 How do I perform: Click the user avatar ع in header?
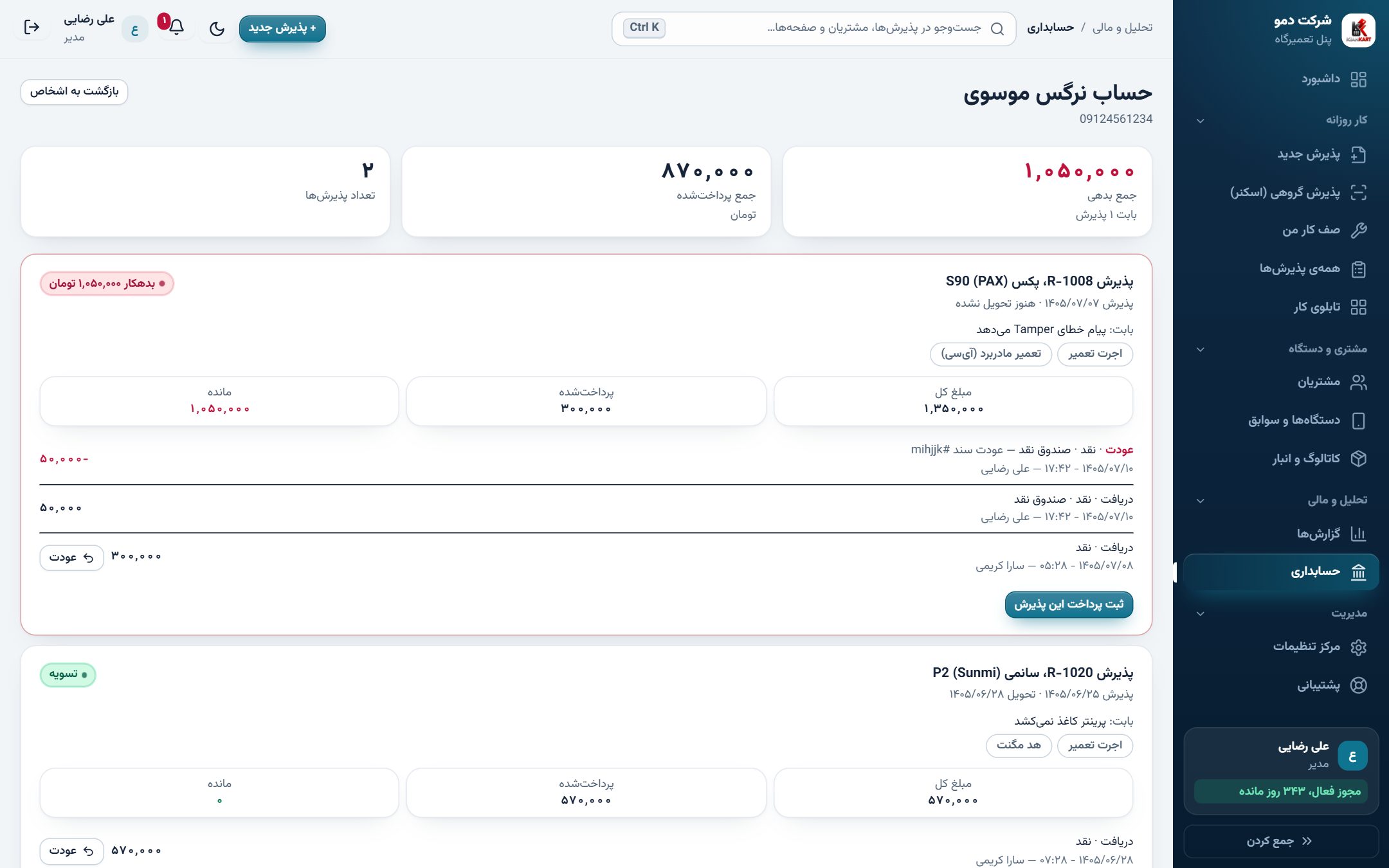pos(135,30)
